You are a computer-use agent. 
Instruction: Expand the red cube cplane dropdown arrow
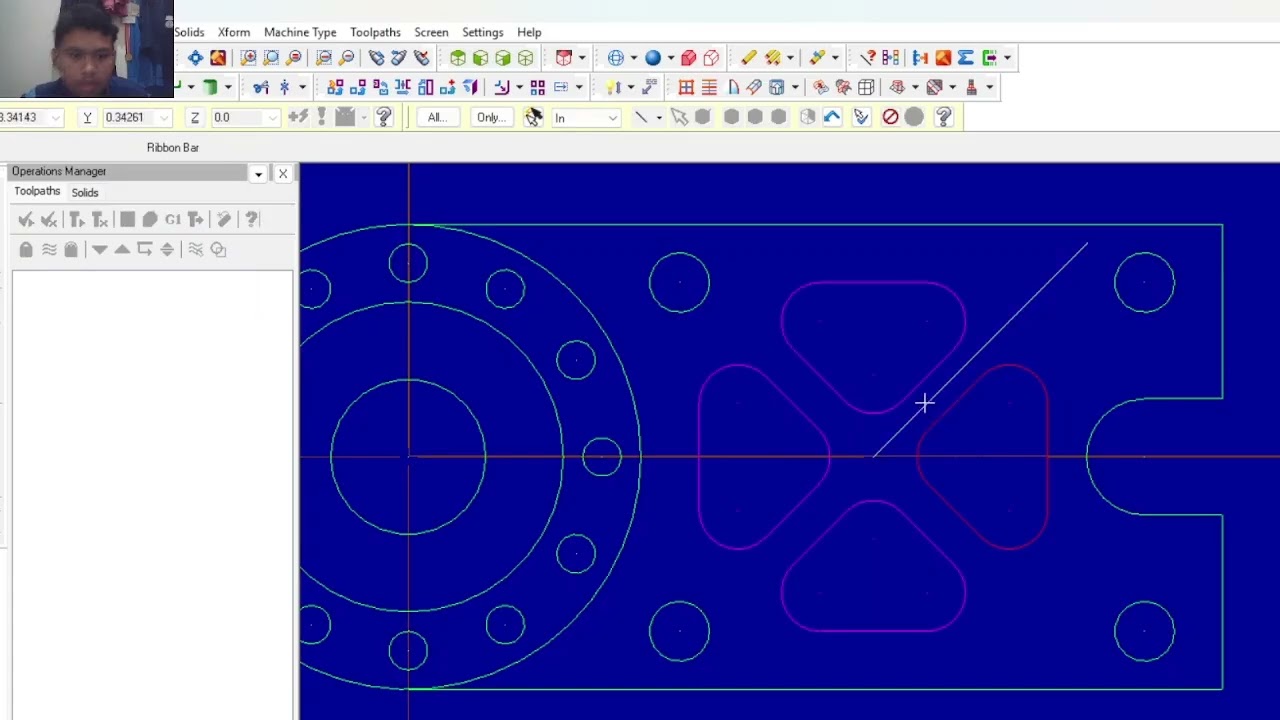pos(581,58)
